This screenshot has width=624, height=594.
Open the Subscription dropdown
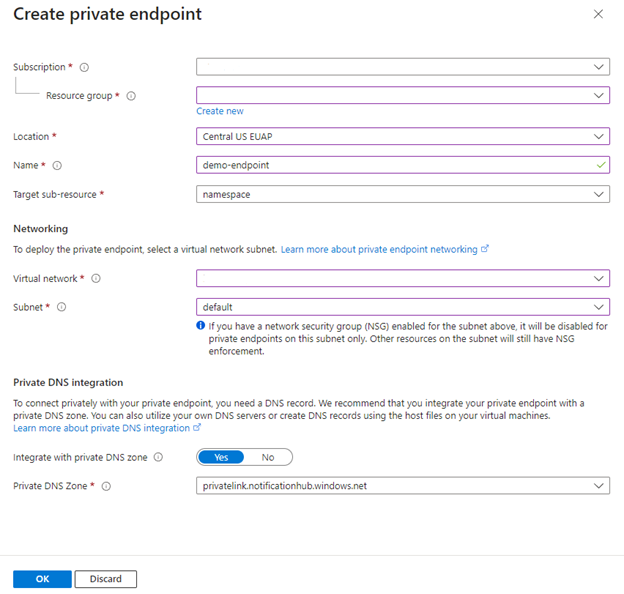402,67
